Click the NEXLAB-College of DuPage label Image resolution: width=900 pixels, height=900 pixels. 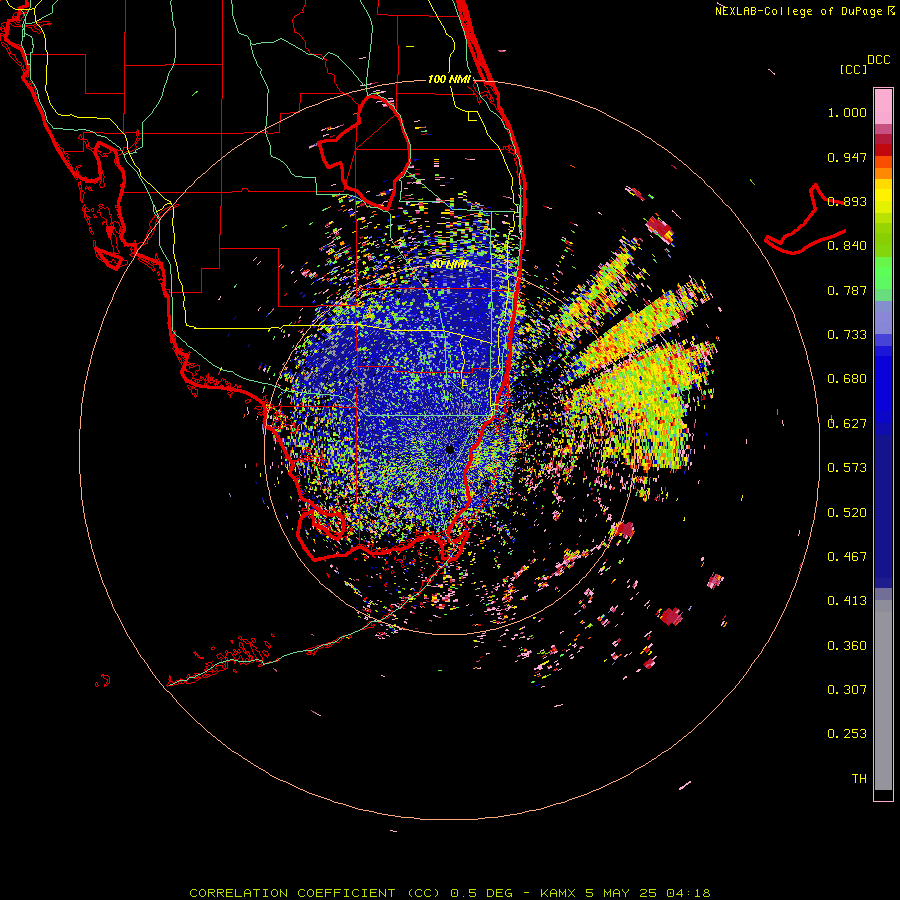tap(800, 11)
